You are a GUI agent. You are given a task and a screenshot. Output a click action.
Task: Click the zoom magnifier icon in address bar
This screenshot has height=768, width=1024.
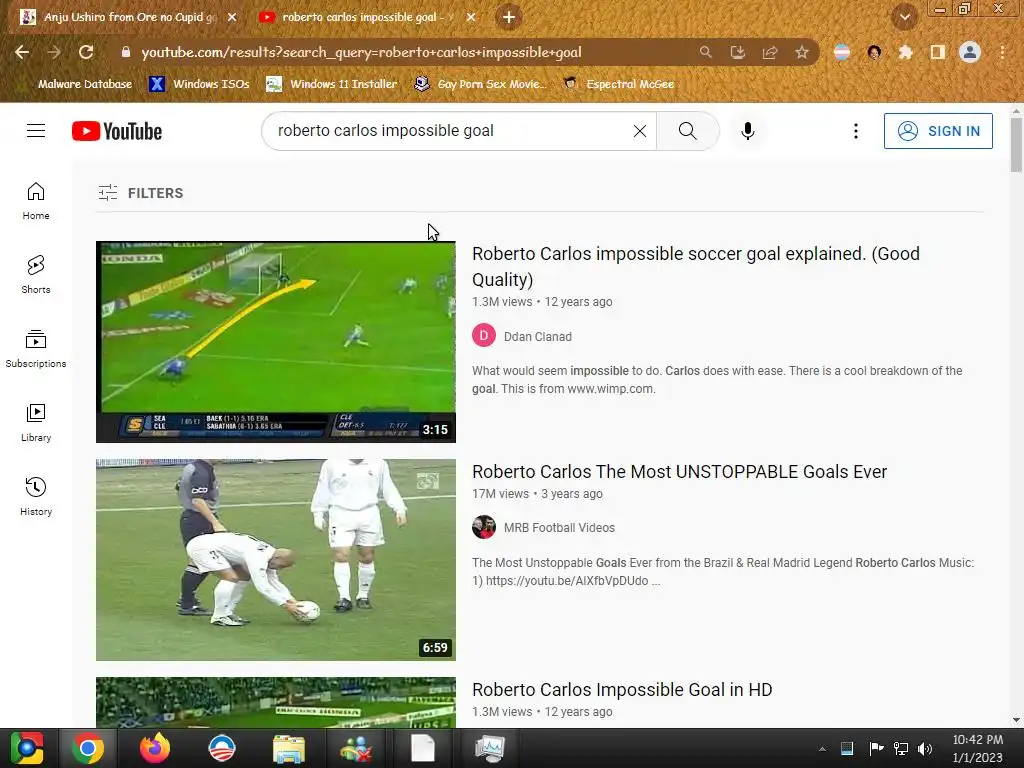[x=705, y=52]
